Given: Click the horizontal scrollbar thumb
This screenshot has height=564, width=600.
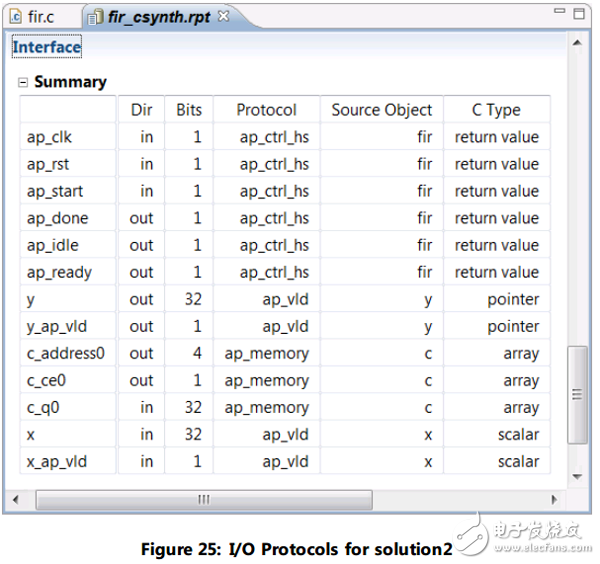Looking at the screenshot, I should pyautogui.click(x=200, y=498).
